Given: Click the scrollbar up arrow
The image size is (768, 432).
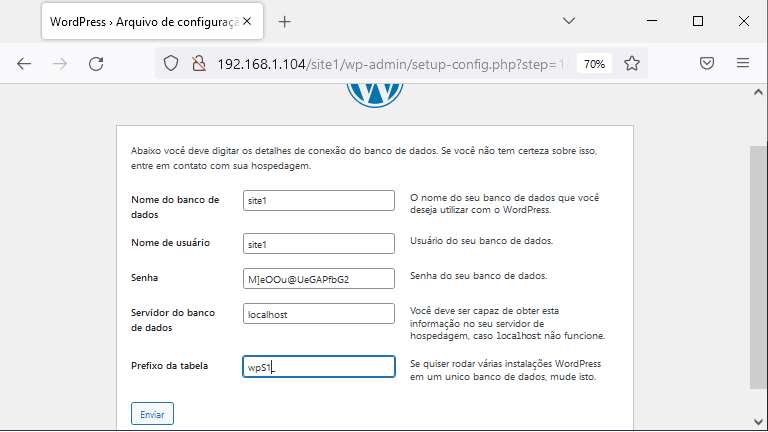Looking at the screenshot, I should click(758, 92).
